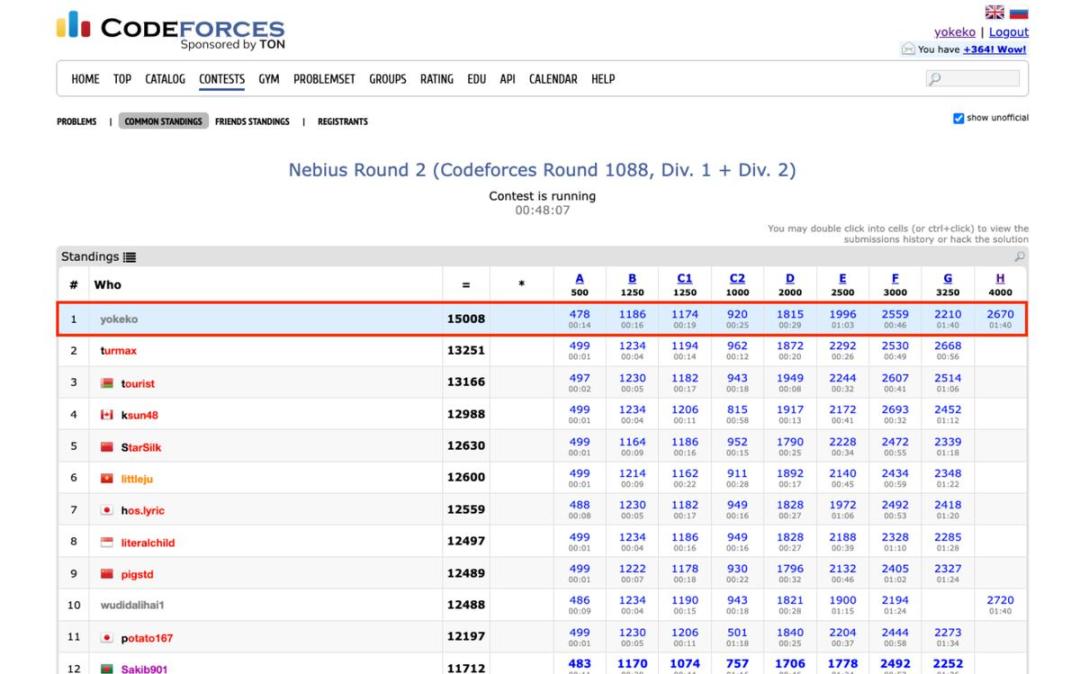Click magnifier icon in standings header
The image size is (1080, 674).
(x=1019, y=256)
